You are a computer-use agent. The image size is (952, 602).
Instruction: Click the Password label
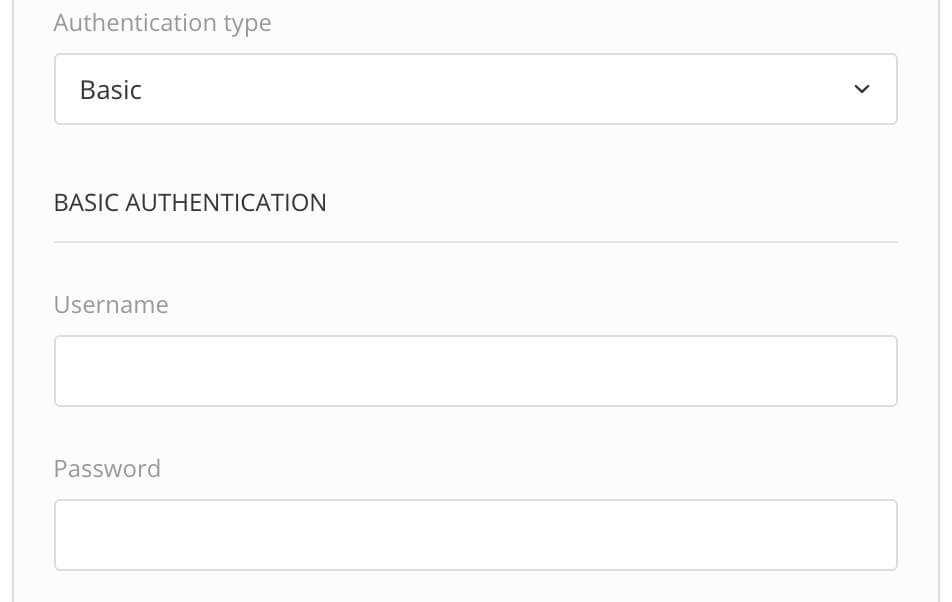[107, 468]
